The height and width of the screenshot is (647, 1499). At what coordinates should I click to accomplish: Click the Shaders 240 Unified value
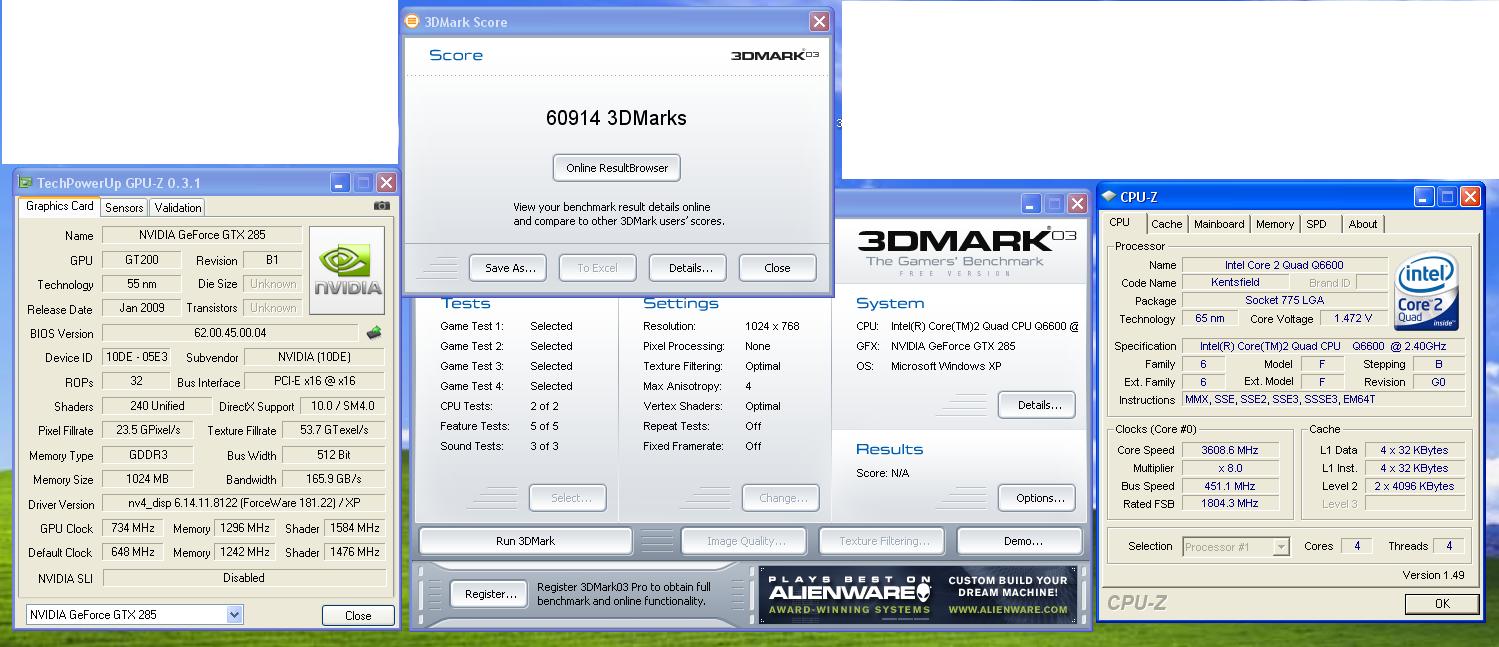[157, 406]
